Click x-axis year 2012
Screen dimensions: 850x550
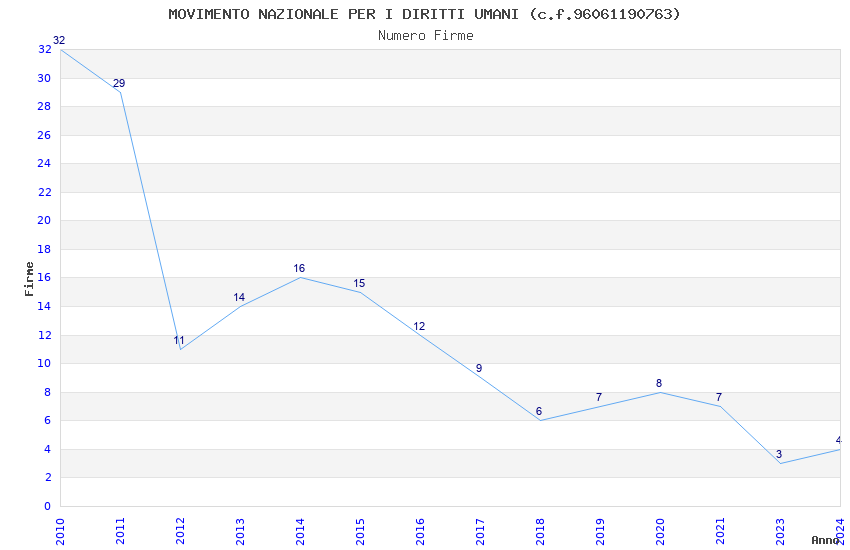[181, 531]
